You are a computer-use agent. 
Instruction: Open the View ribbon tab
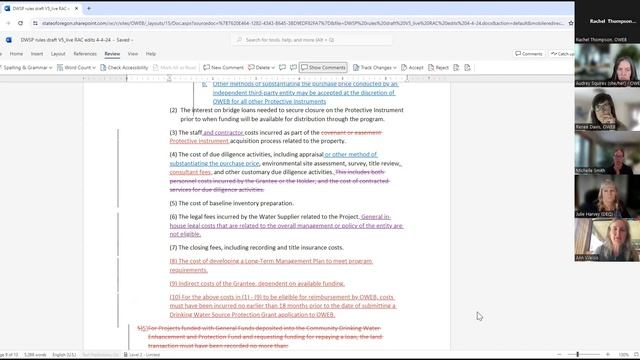pos(133,54)
